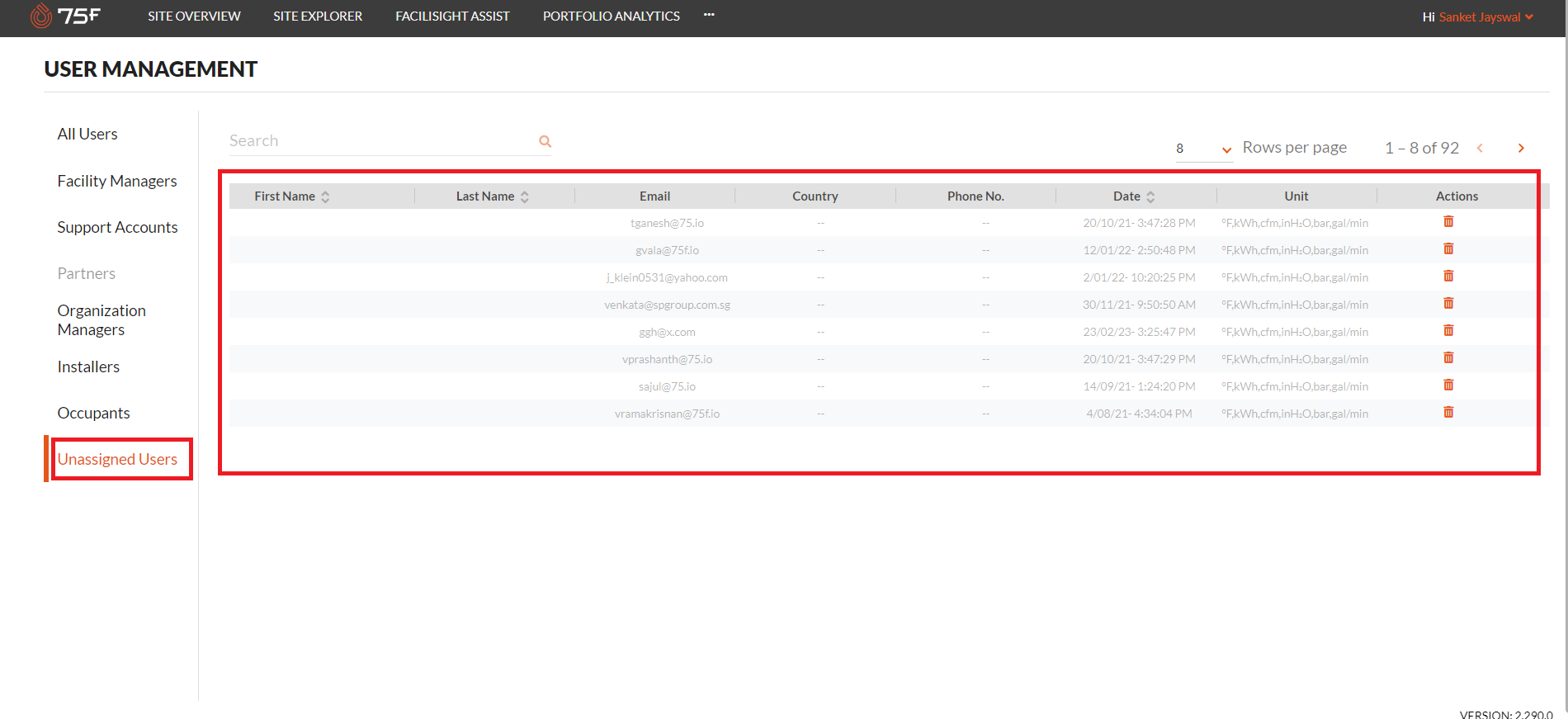Open the more options ellipsis menu
Screen dimensions: 1568x719
(709, 15)
